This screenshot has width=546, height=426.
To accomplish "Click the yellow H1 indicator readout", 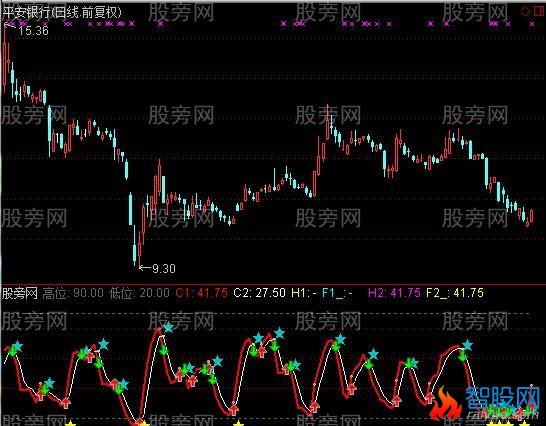I will pos(304,293).
